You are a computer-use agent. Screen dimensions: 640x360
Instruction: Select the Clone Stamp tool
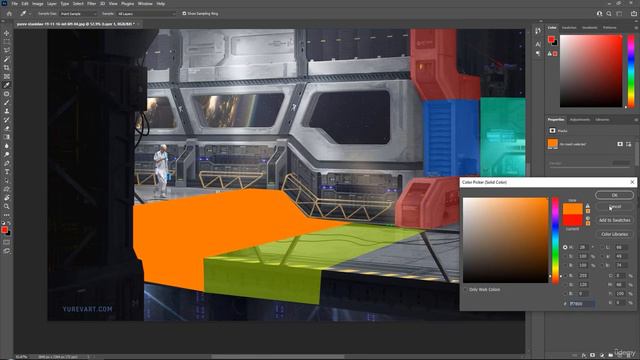[x=7, y=111]
